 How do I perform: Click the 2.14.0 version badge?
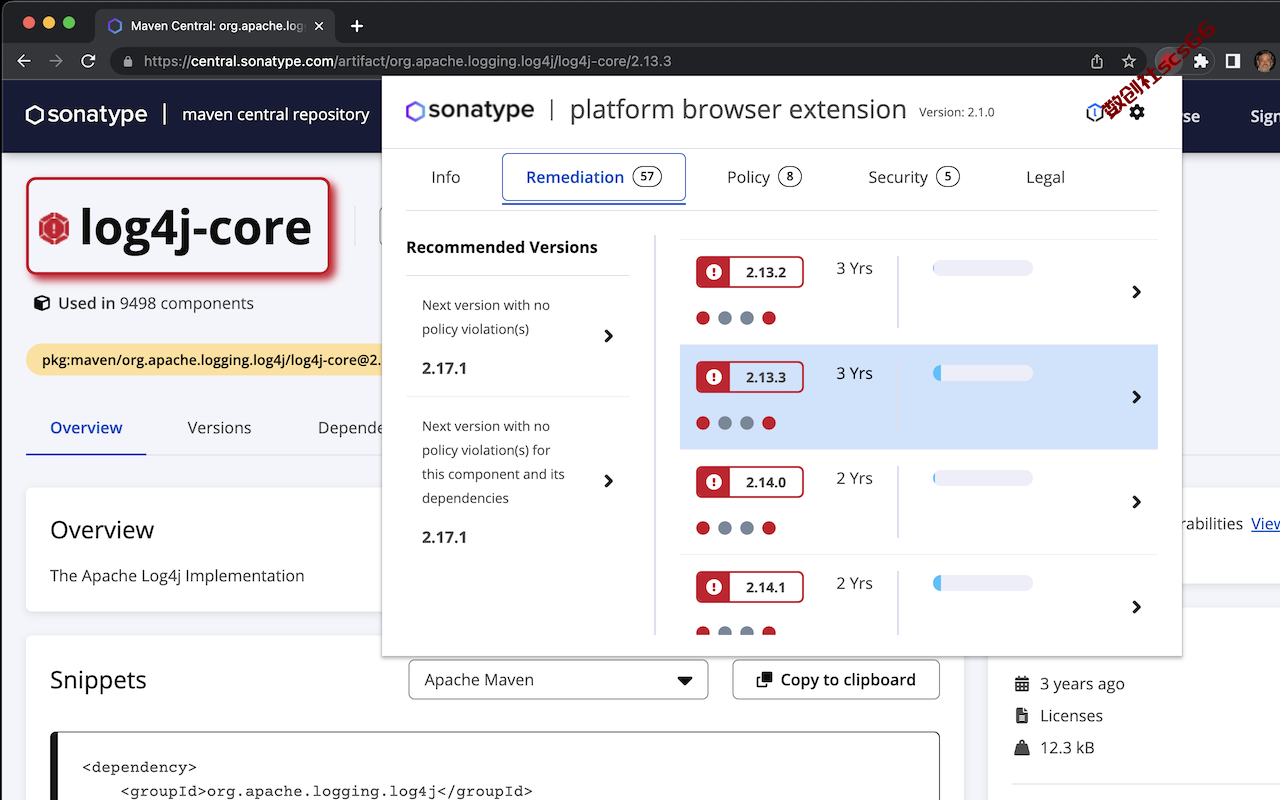pos(750,482)
